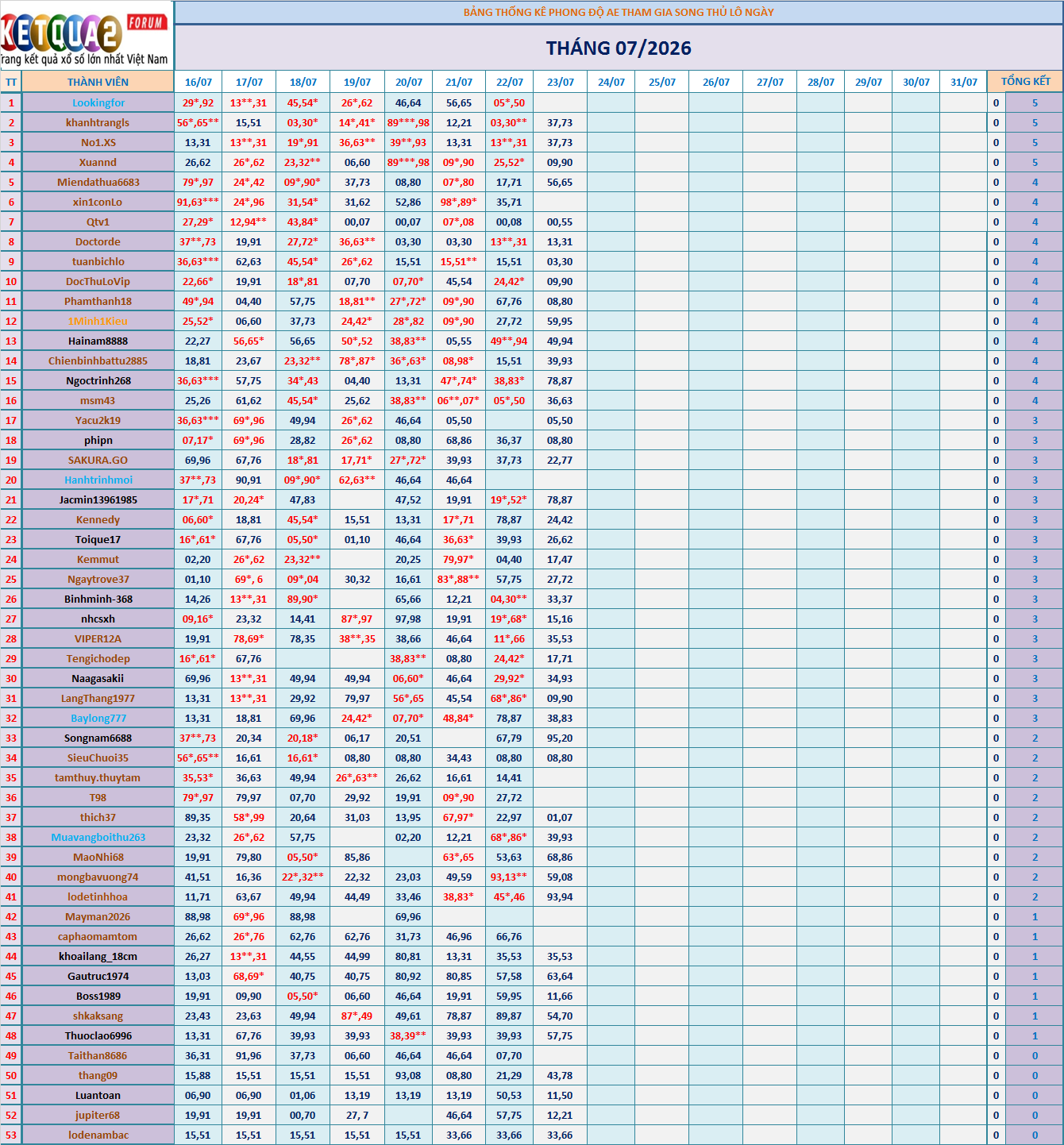
Task: Click member name Thuoclao6996
Action: point(98,1035)
